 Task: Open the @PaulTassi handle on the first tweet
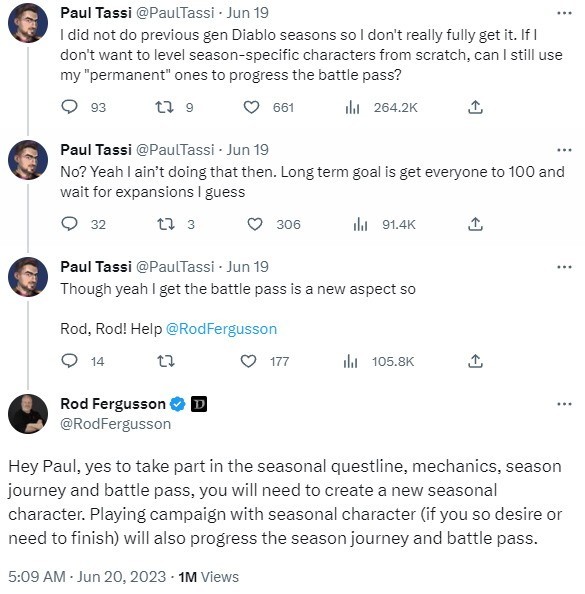(175, 13)
